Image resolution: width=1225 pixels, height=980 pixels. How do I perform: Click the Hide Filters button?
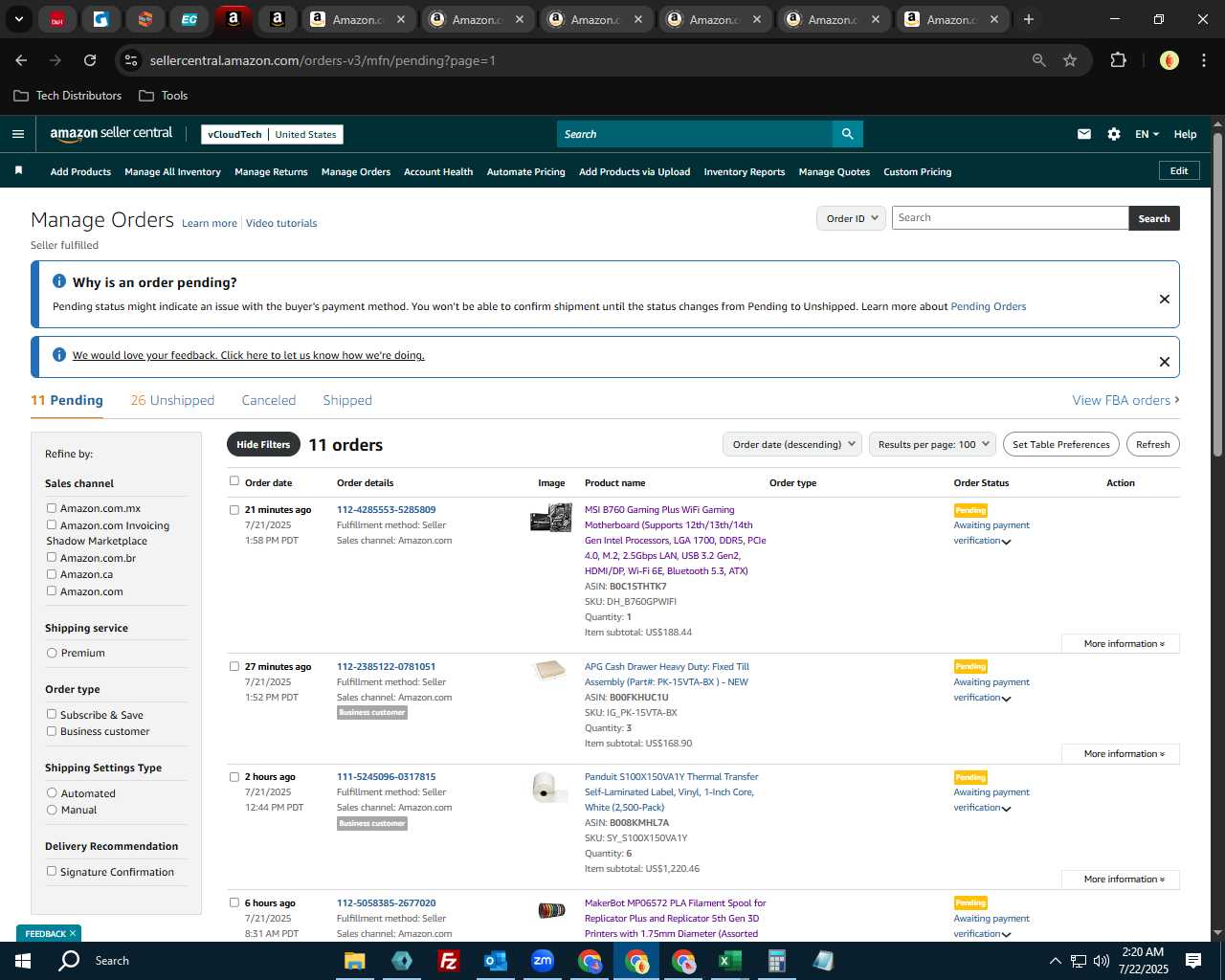coord(263,444)
